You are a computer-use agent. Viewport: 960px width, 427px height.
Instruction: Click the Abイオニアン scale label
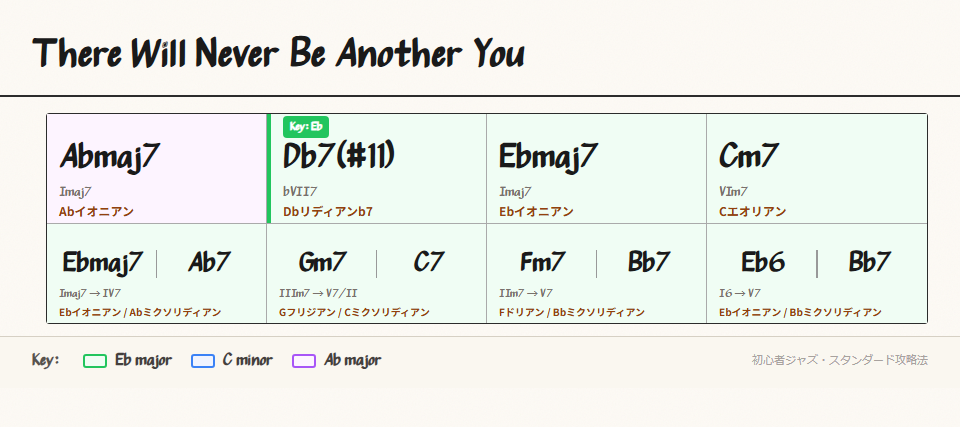click(x=96, y=212)
